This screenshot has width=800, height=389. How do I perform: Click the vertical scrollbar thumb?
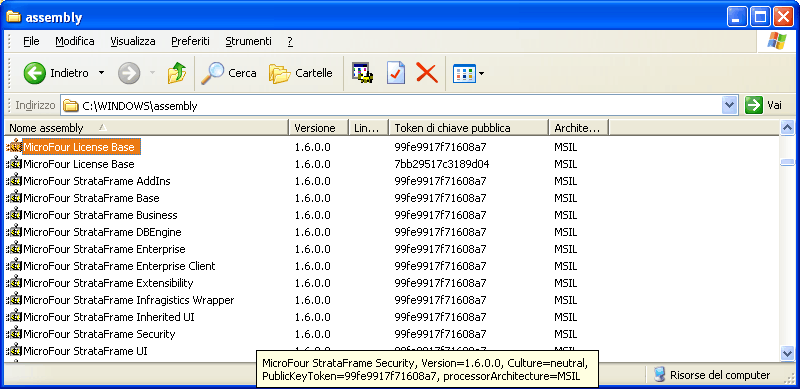[x=787, y=162]
